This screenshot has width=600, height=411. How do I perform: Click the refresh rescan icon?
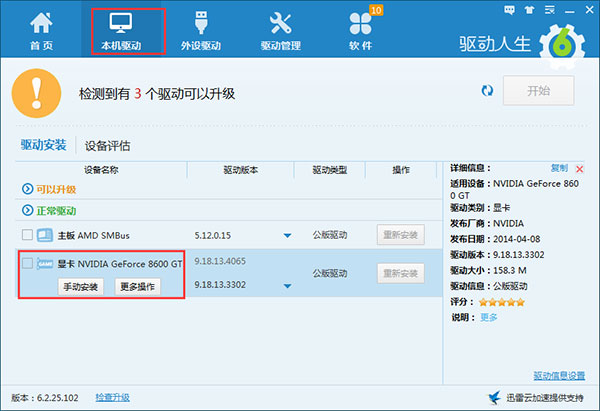pyautogui.click(x=487, y=91)
